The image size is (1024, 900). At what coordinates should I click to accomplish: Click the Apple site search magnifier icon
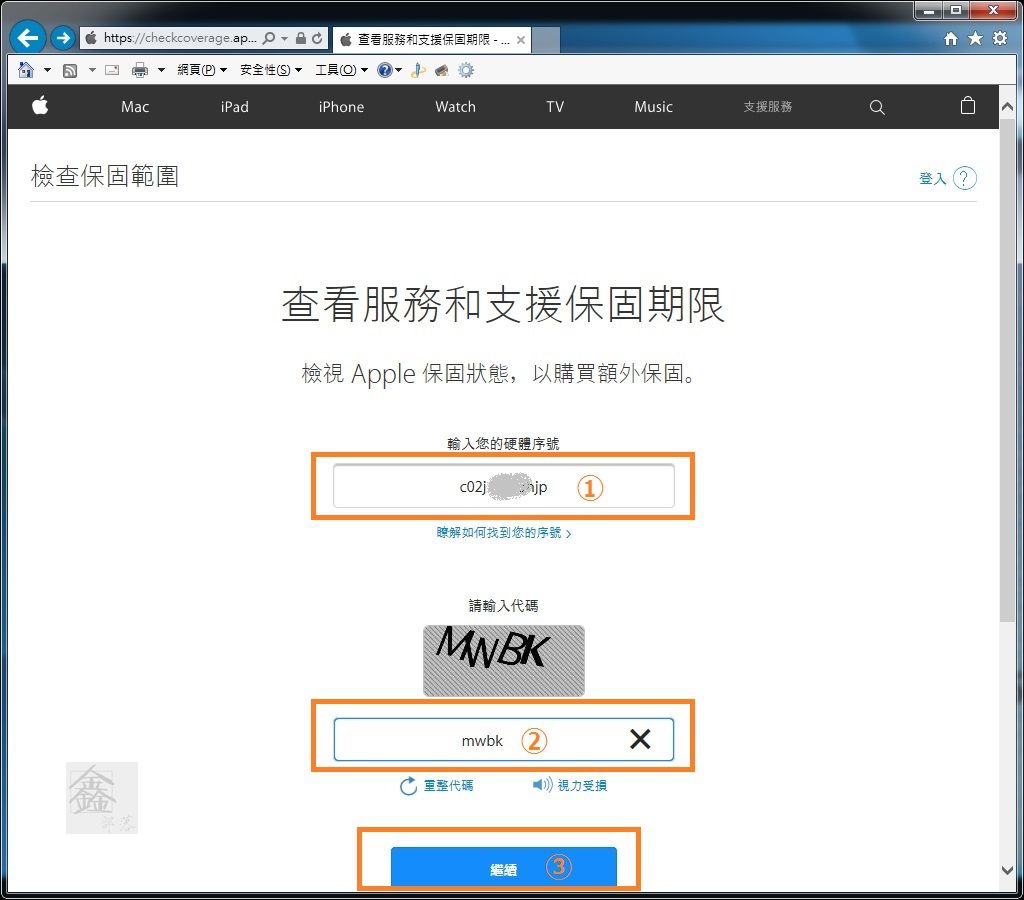click(x=877, y=107)
